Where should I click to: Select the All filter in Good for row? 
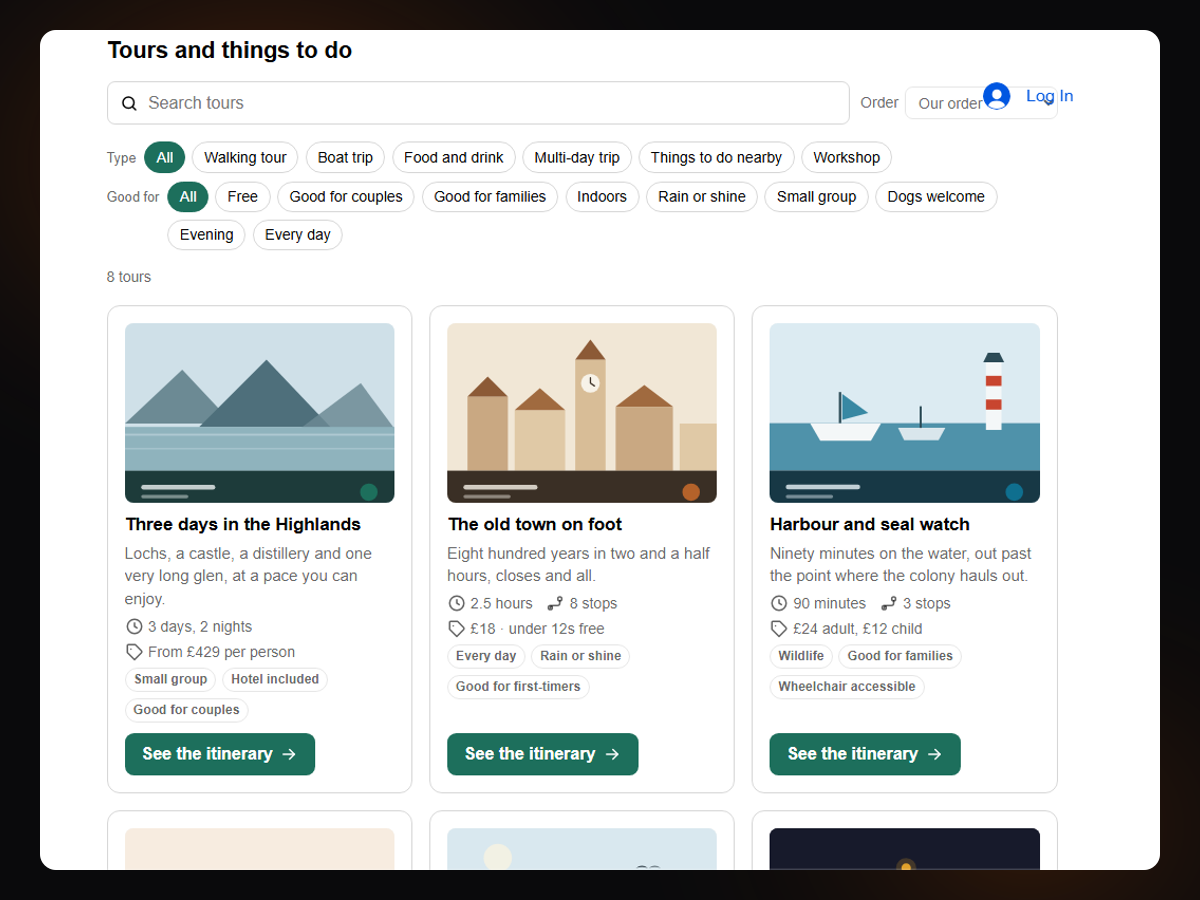pyautogui.click(x=188, y=197)
